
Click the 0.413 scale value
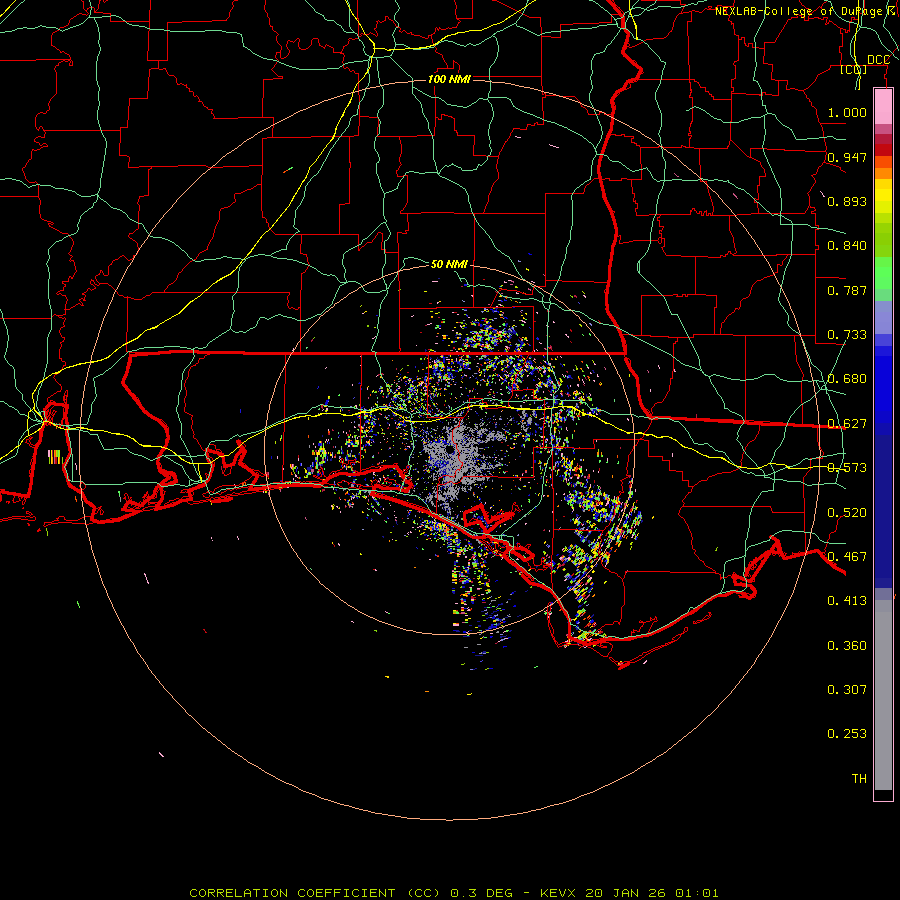(847, 601)
